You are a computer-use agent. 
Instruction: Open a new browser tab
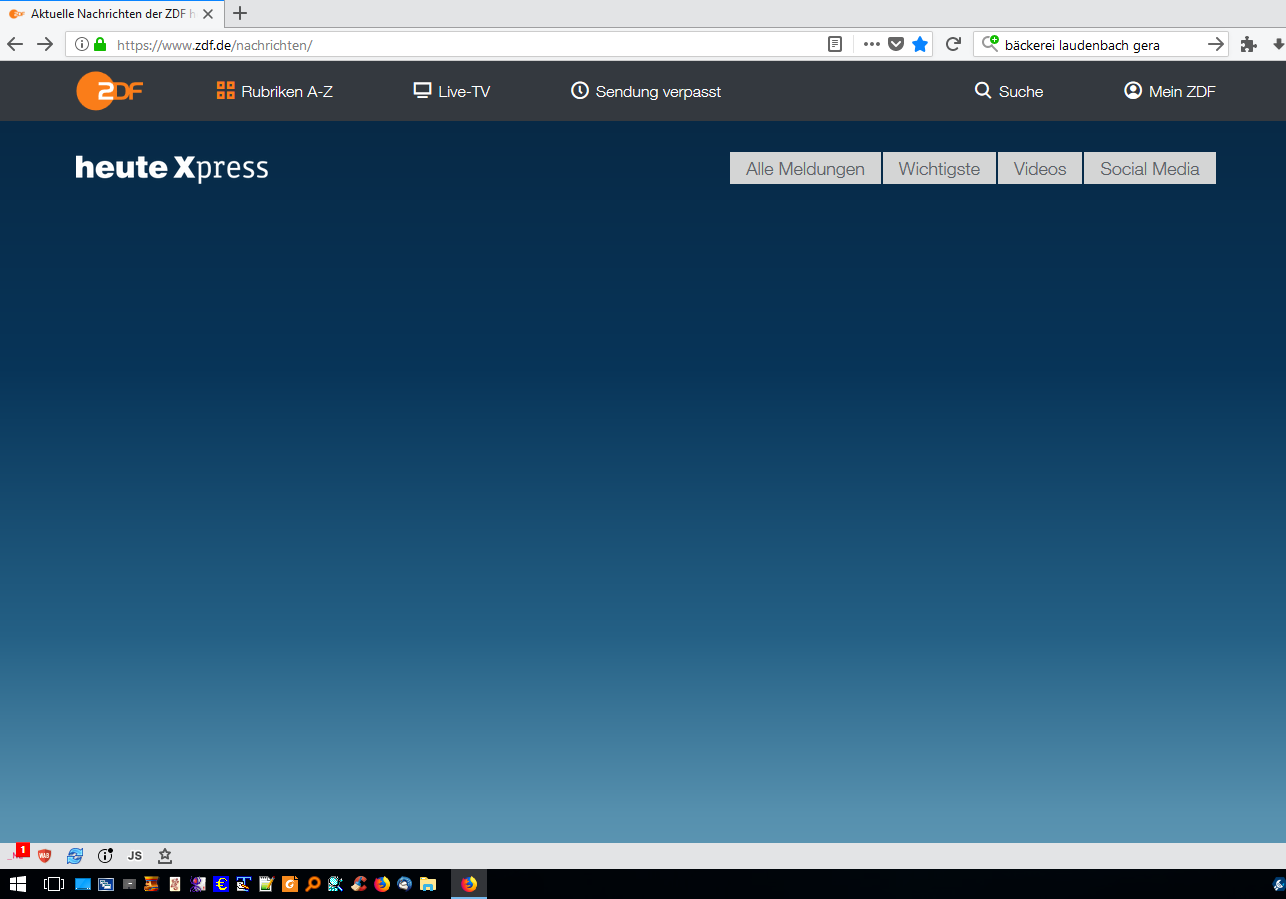[x=240, y=14]
